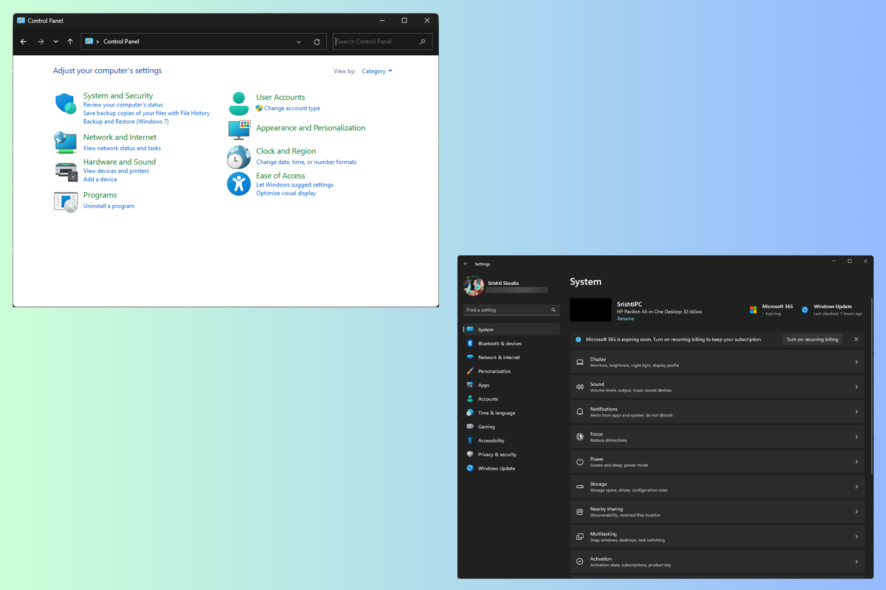Select Apps in Settings sidebar
This screenshot has height=590, width=886.
pos(511,385)
